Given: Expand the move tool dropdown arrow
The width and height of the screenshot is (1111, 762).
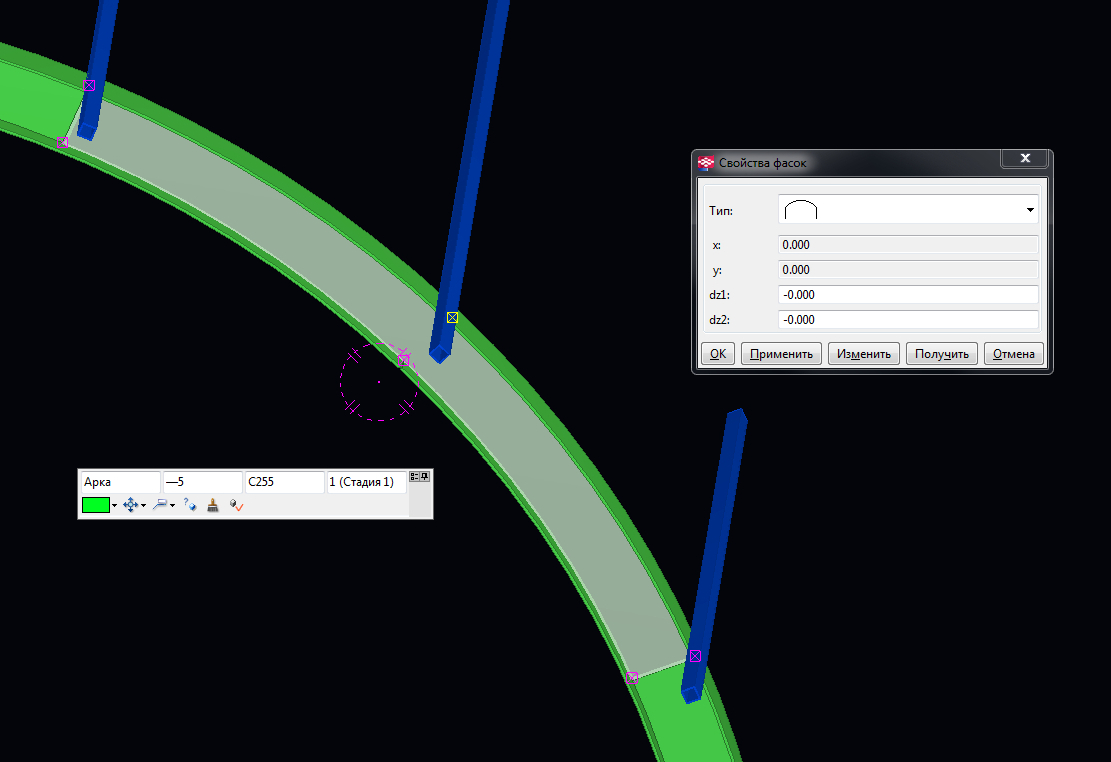Looking at the screenshot, I should point(144,506).
